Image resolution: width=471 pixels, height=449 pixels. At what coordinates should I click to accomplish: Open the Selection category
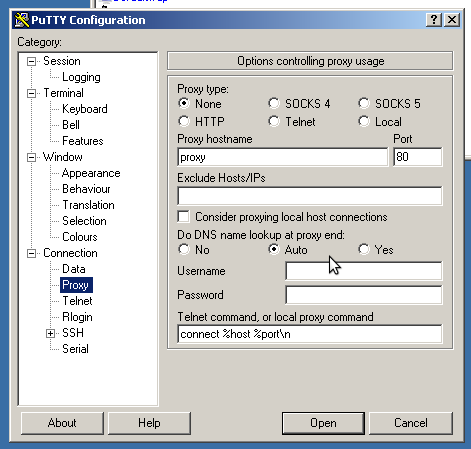[x=84, y=221]
